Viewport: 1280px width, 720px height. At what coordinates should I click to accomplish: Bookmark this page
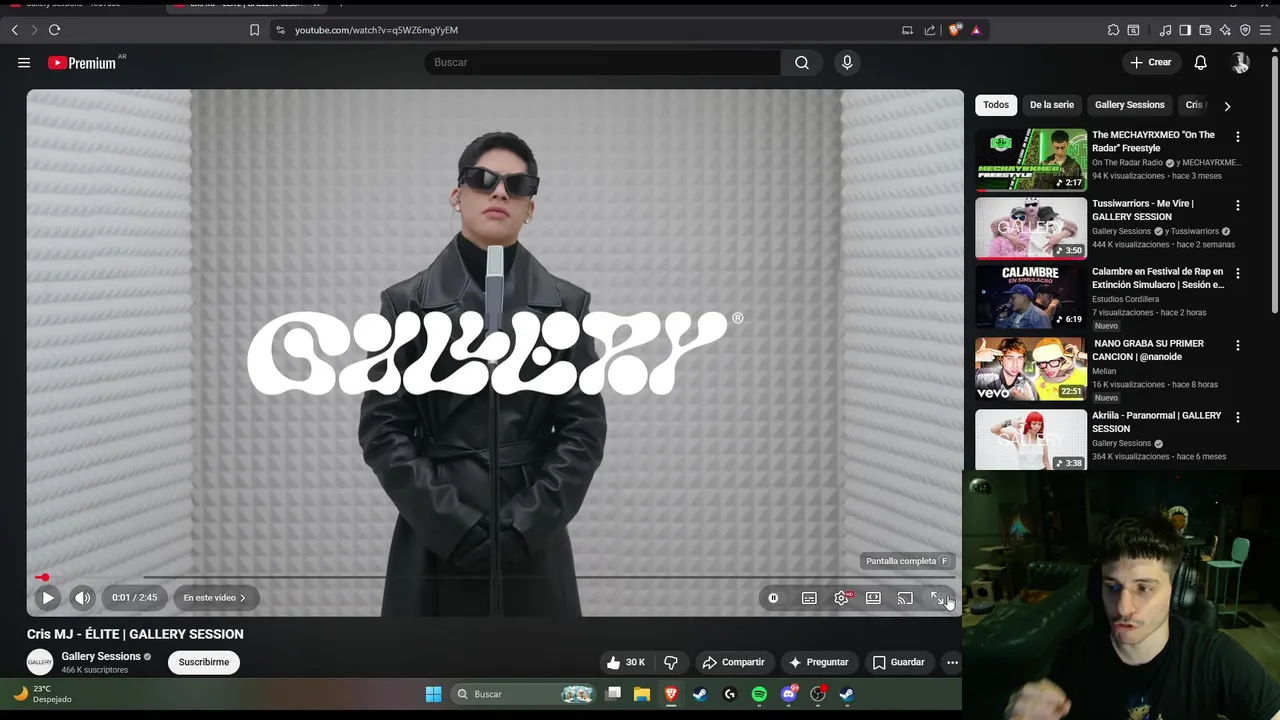tap(255, 30)
